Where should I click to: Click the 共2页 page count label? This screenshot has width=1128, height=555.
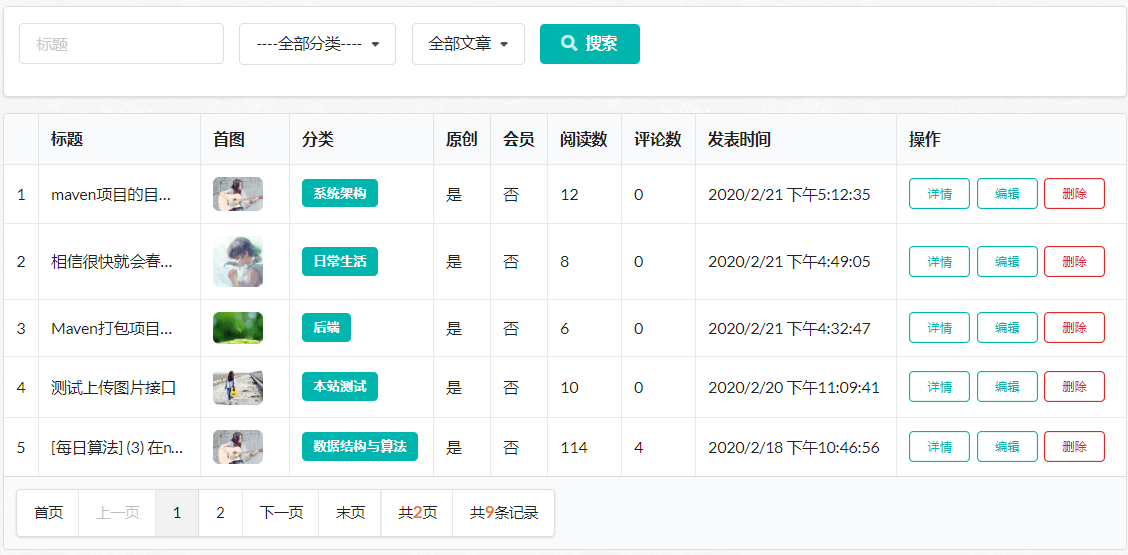(x=417, y=513)
